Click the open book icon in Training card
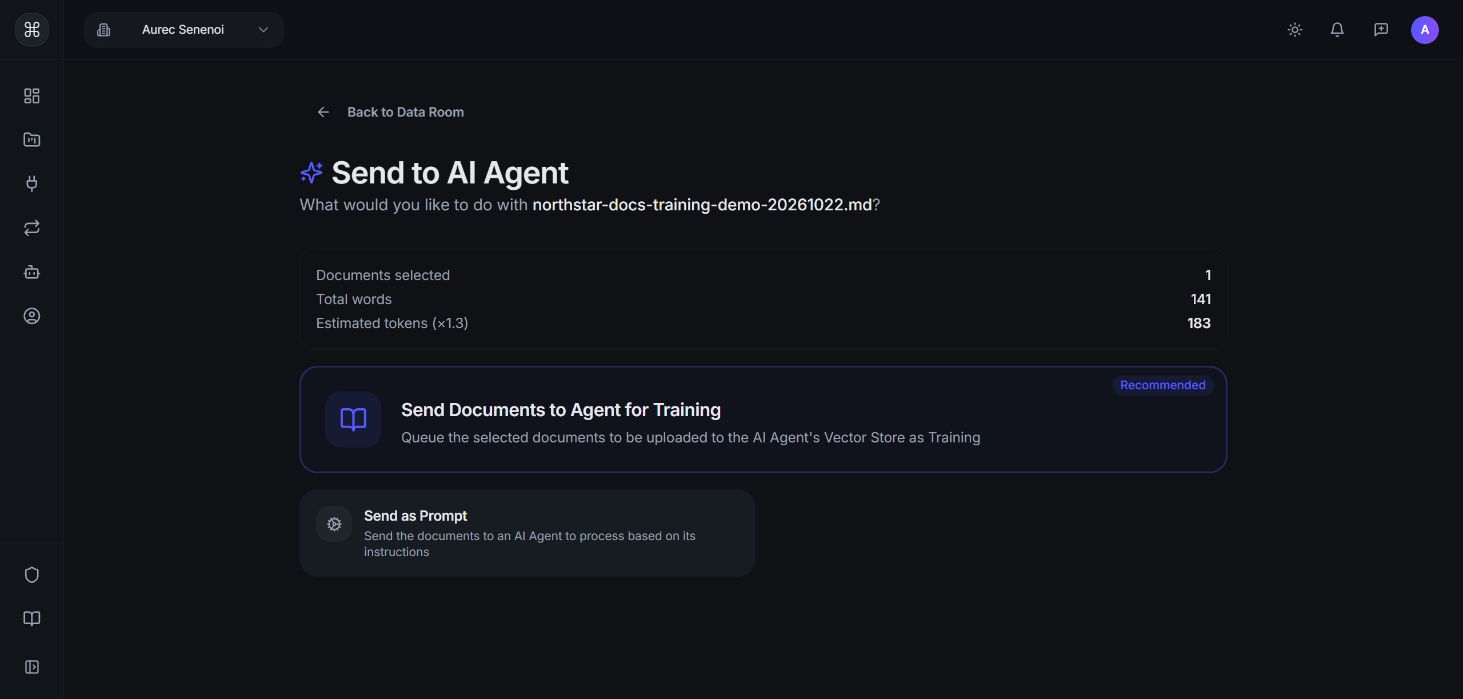 tap(353, 419)
